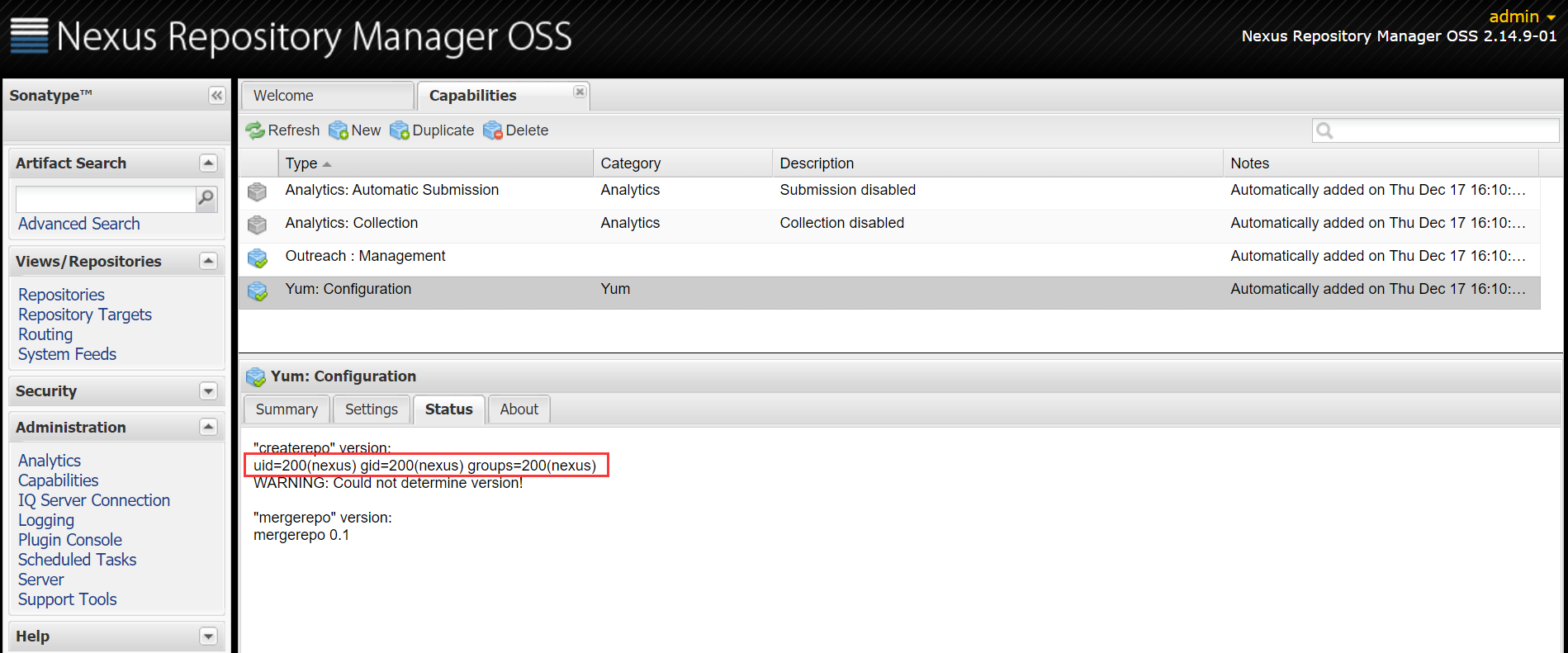Open the Advanced Search link
This screenshot has height=653, width=1568.
click(x=79, y=224)
